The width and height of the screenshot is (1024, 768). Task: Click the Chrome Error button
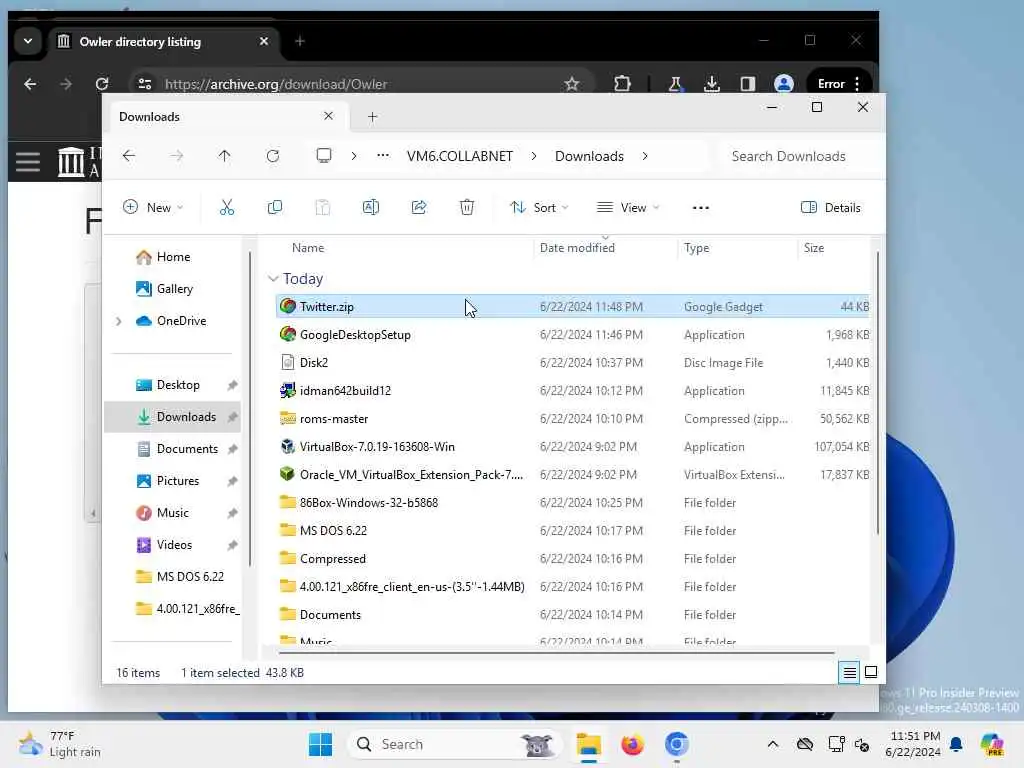(x=839, y=84)
